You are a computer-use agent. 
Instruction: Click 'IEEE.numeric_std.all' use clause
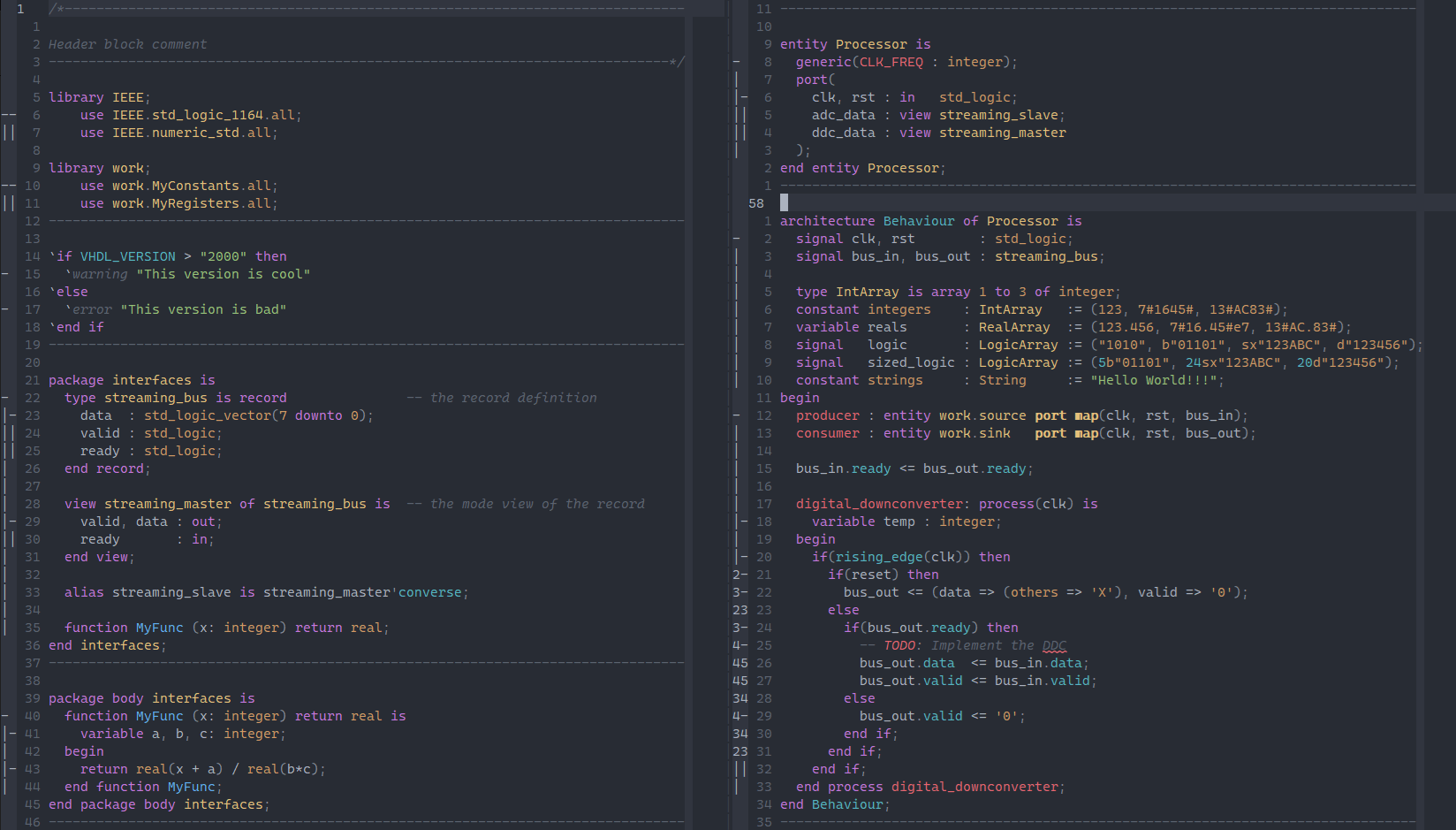point(194,133)
